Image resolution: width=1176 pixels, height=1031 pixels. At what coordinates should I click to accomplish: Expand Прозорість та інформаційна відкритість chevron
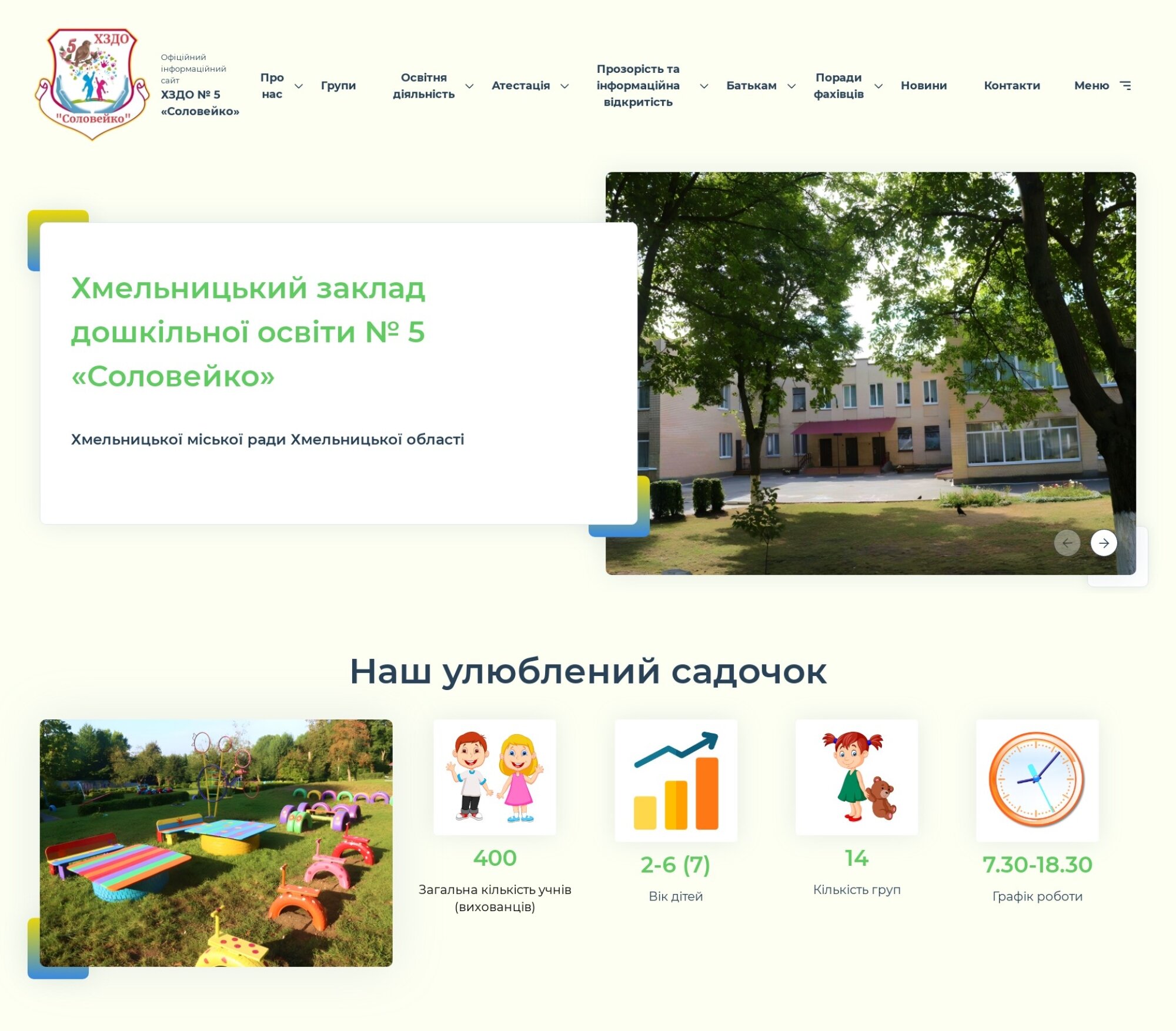(x=704, y=86)
